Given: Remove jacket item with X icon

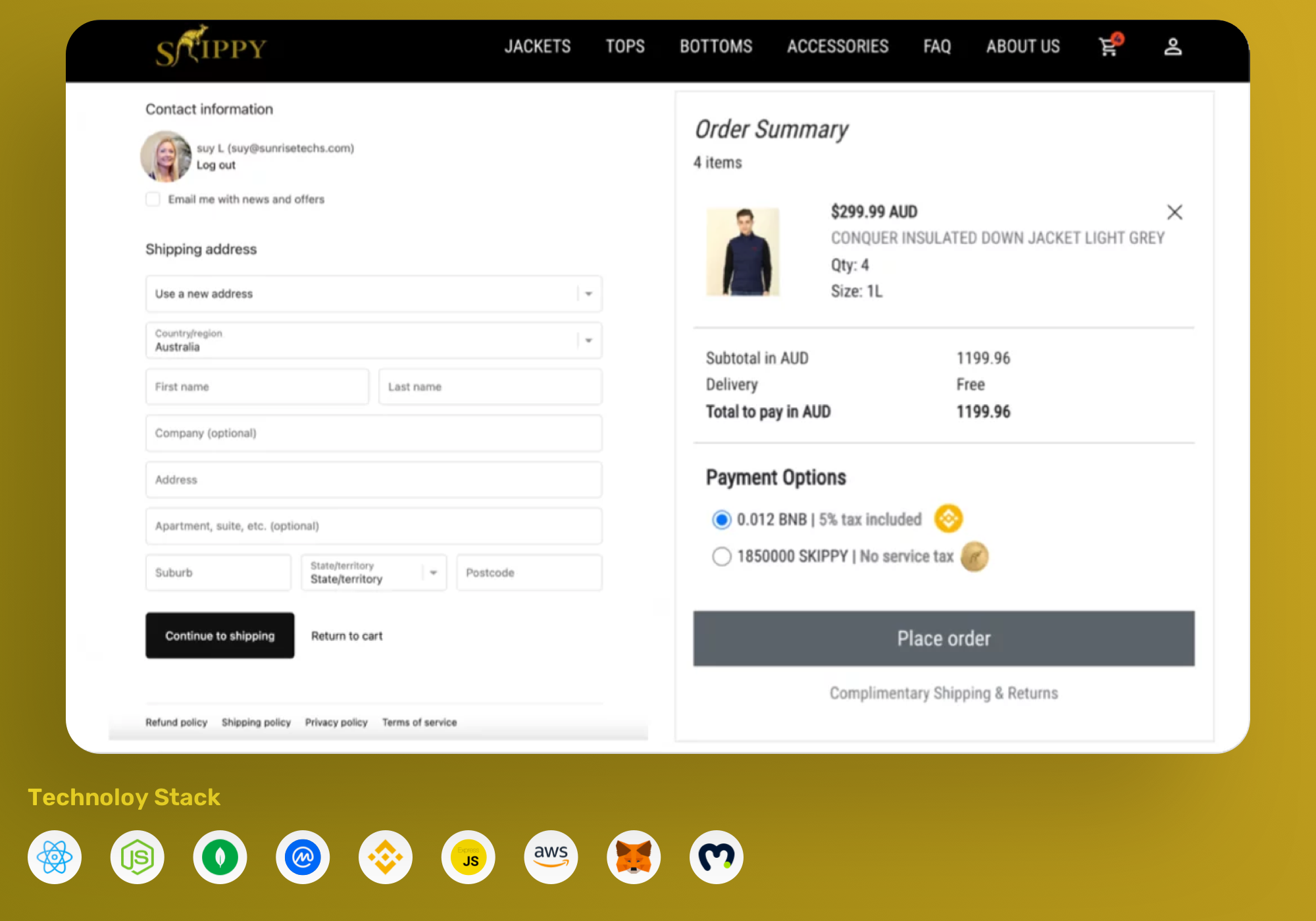Looking at the screenshot, I should coord(1175,212).
